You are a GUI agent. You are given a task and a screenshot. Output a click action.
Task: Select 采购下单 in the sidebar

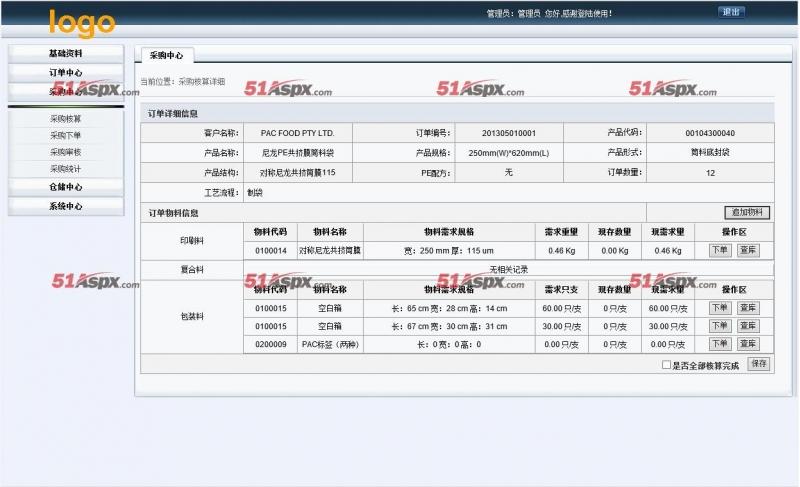tap(66, 135)
